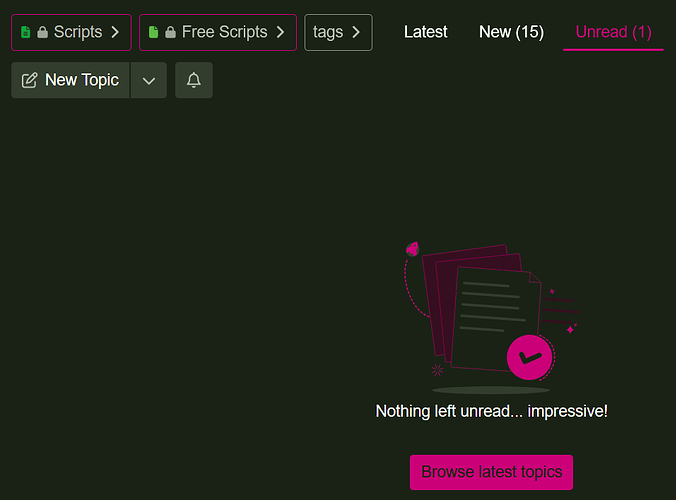Switch to the Latest tab
The width and height of the screenshot is (676, 500).
(x=426, y=32)
